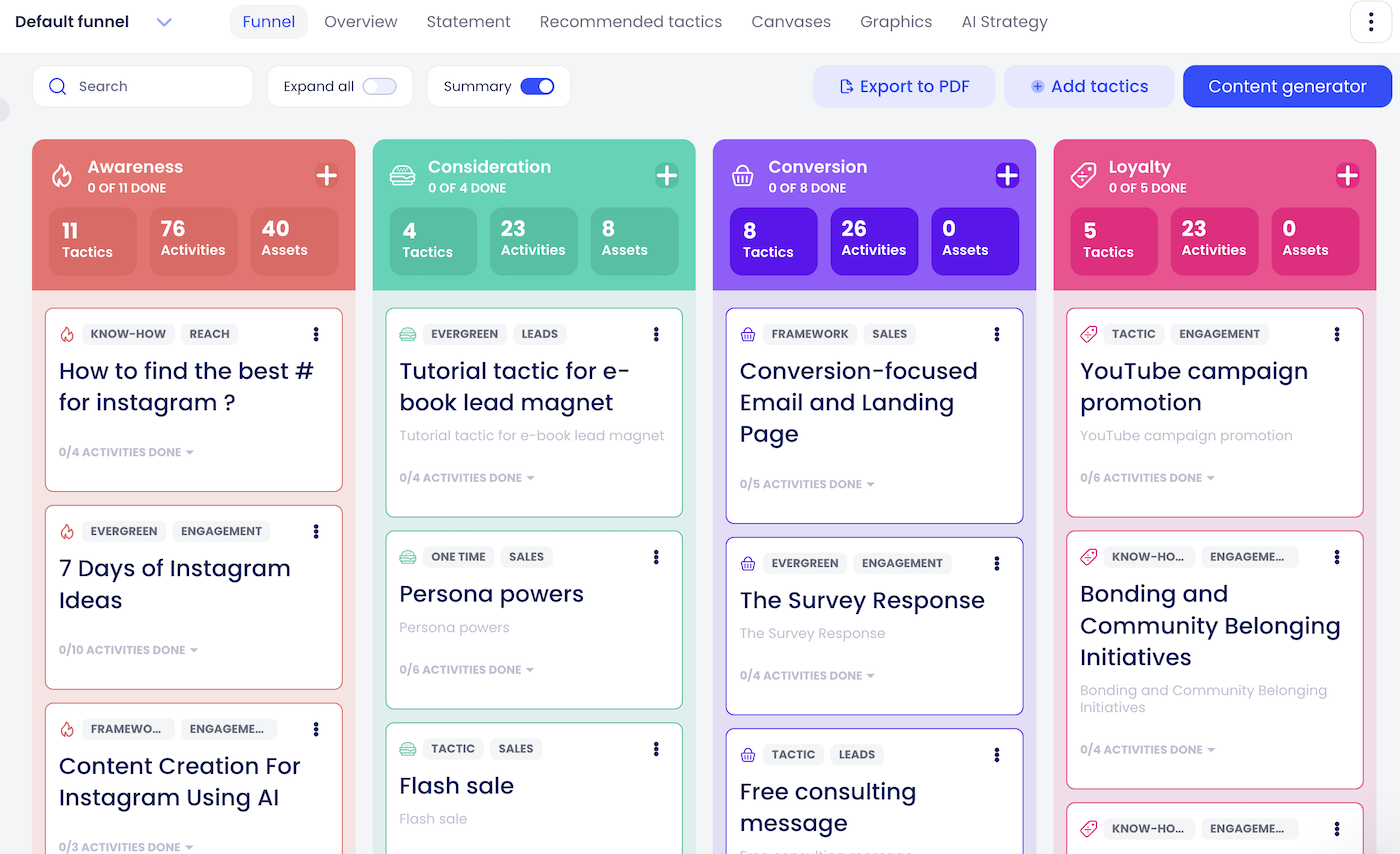Enable the Expand all toggle
The width and height of the screenshot is (1400, 854).
pyautogui.click(x=380, y=86)
